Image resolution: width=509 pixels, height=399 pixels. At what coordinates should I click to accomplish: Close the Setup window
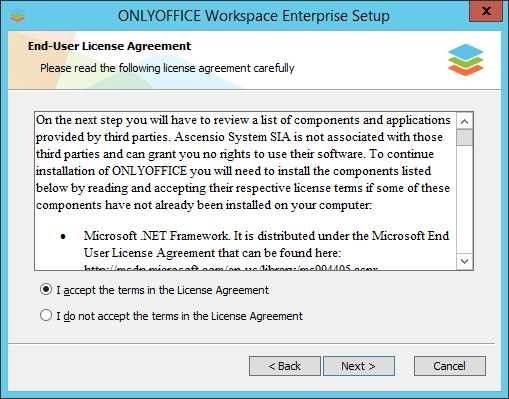(486, 12)
